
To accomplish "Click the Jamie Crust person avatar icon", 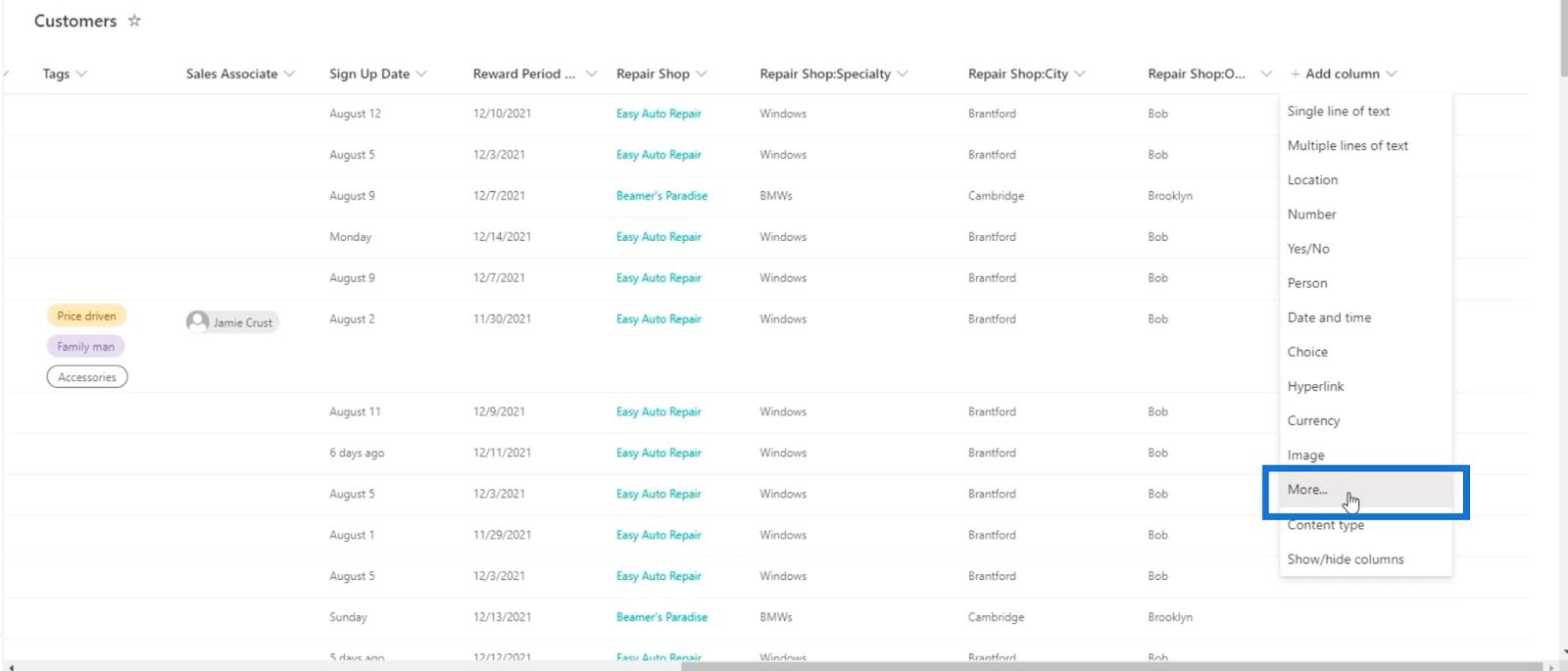I will click(x=197, y=321).
